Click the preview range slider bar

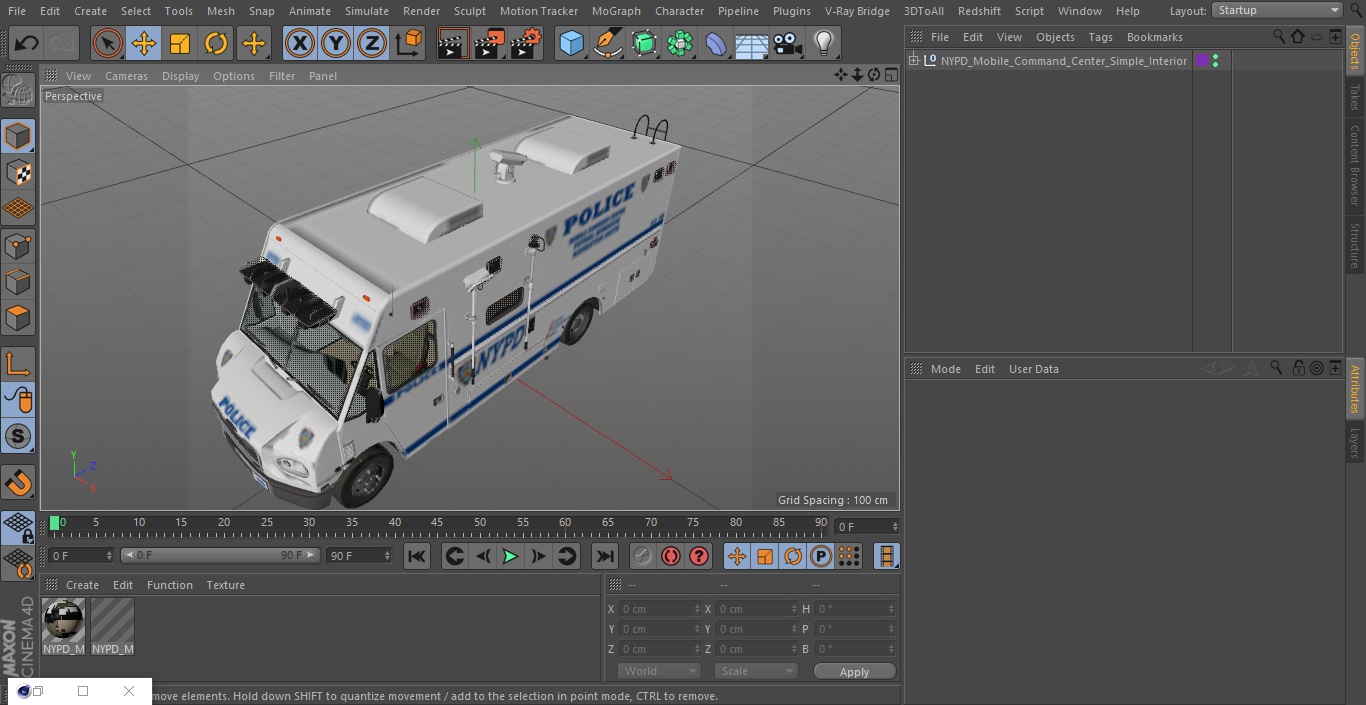pyautogui.click(x=219, y=555)
